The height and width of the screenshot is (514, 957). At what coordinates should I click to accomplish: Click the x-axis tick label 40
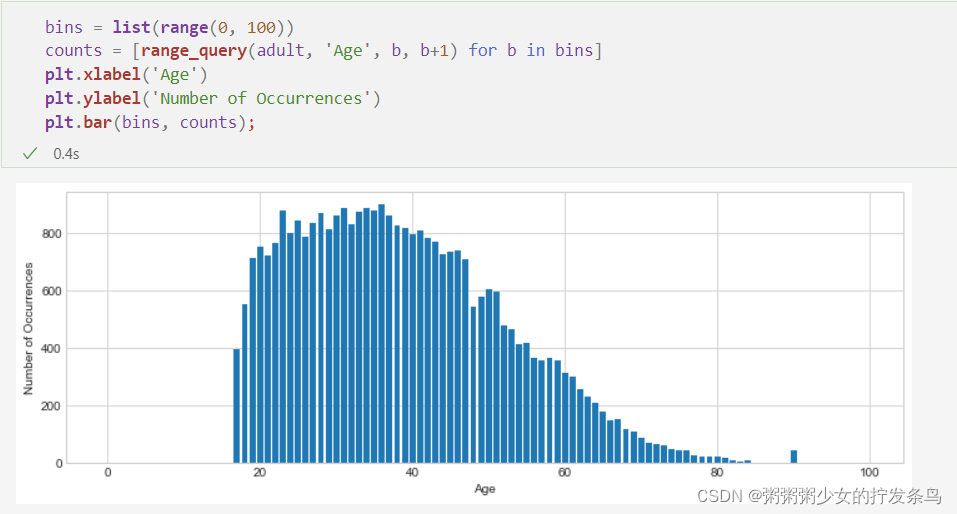click(412, 472)
